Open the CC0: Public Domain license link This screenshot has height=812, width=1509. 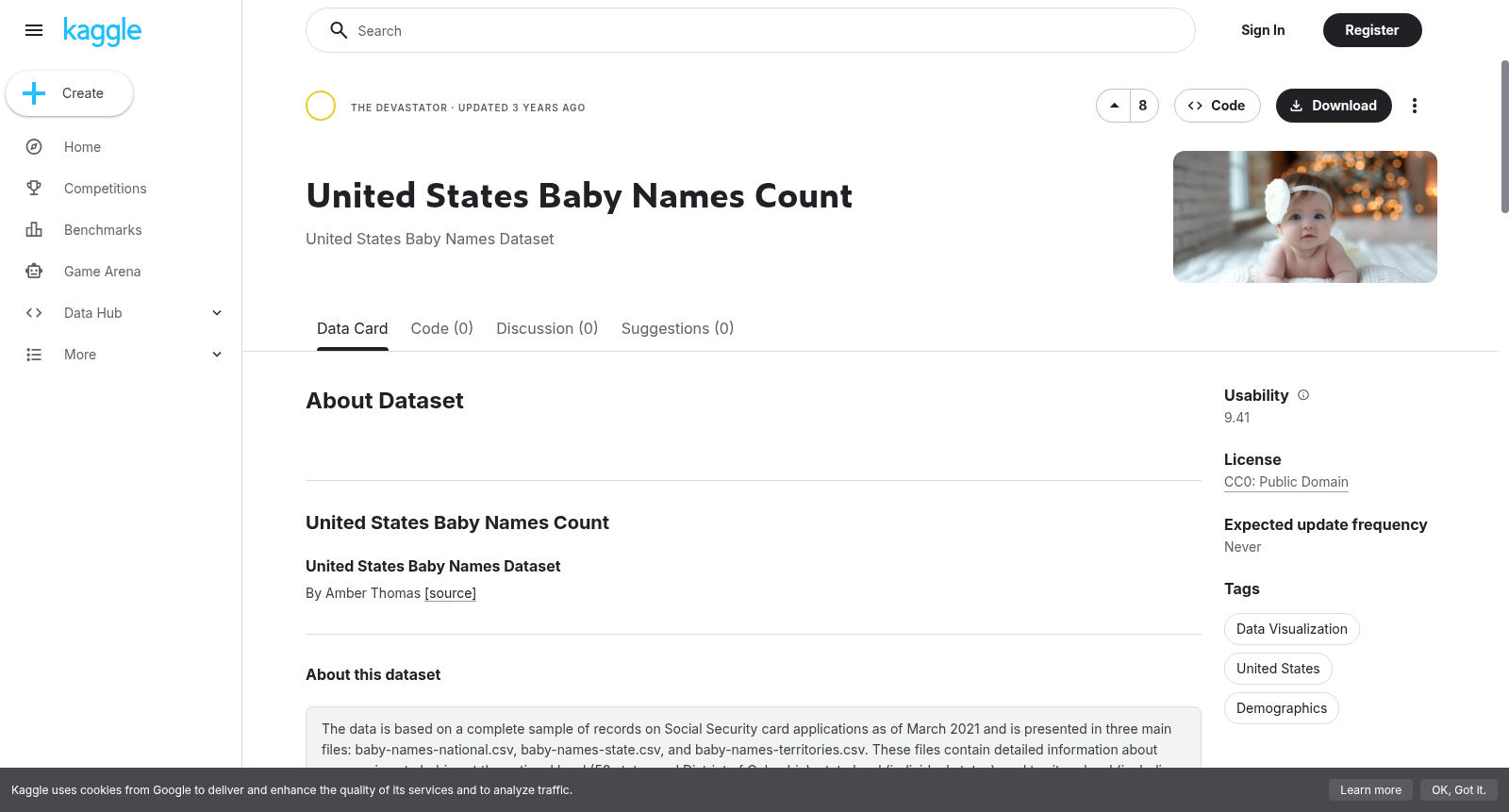1286,482
